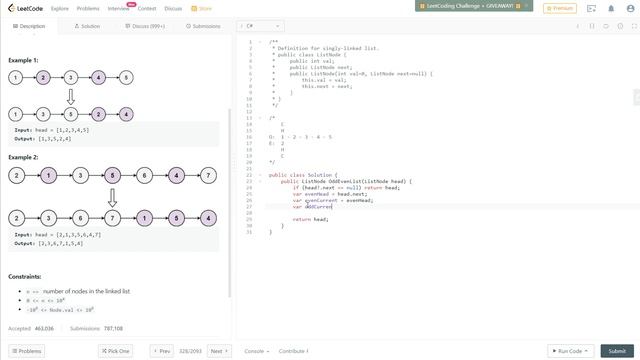Click the reset code icon
The height and width of the screenshot is (360, 640).
point(606,26)
